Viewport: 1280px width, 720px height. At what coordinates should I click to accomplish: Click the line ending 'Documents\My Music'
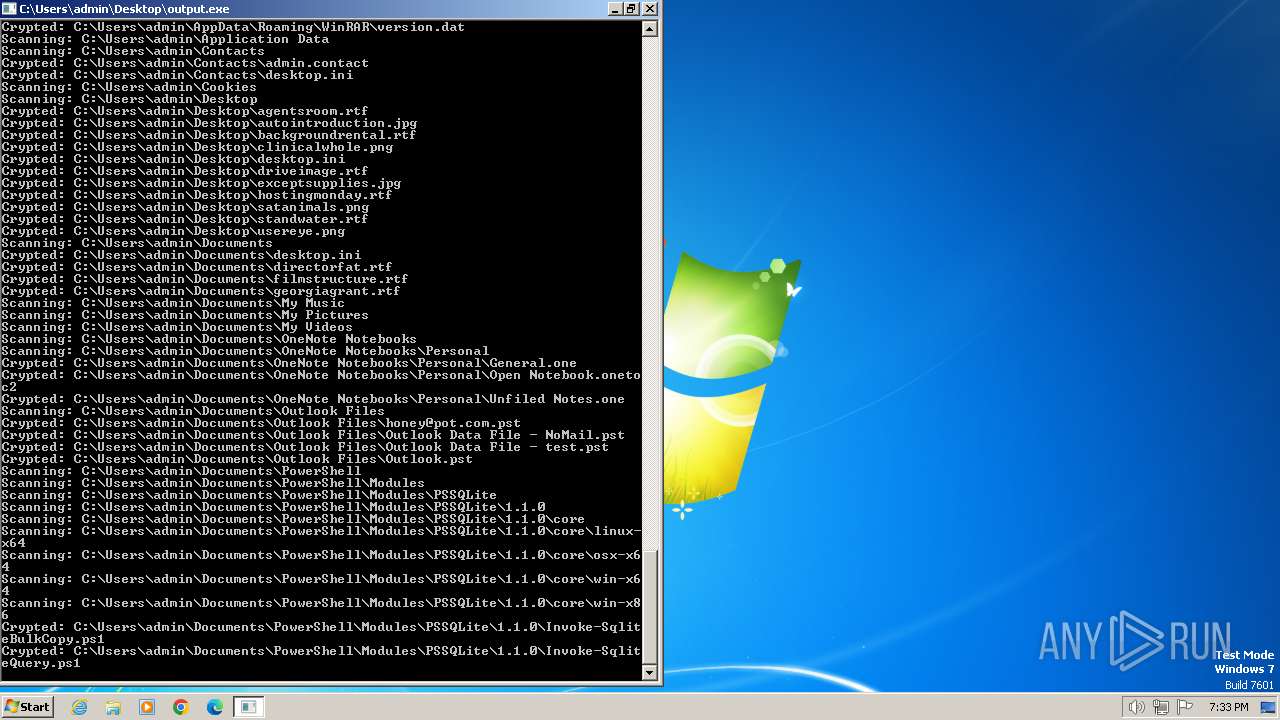click(173, 303)
